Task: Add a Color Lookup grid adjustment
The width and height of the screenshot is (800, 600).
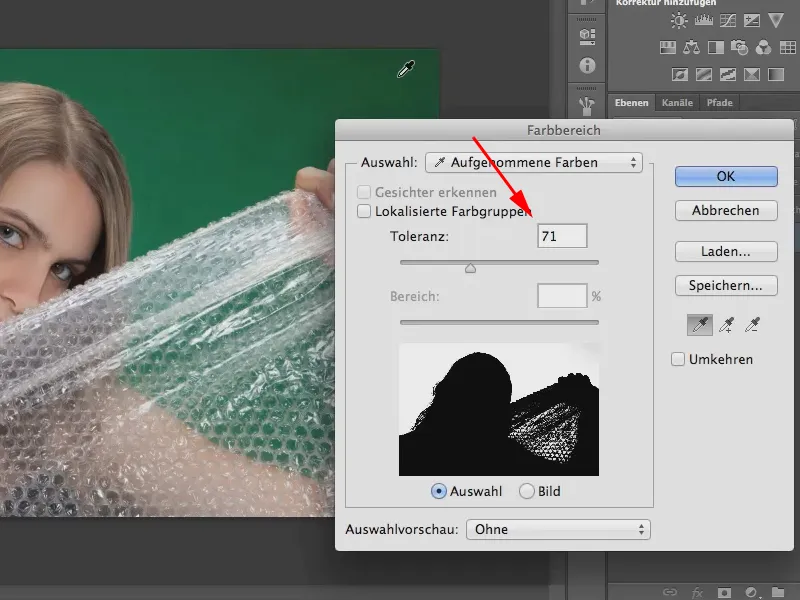Action: (787, 48)
